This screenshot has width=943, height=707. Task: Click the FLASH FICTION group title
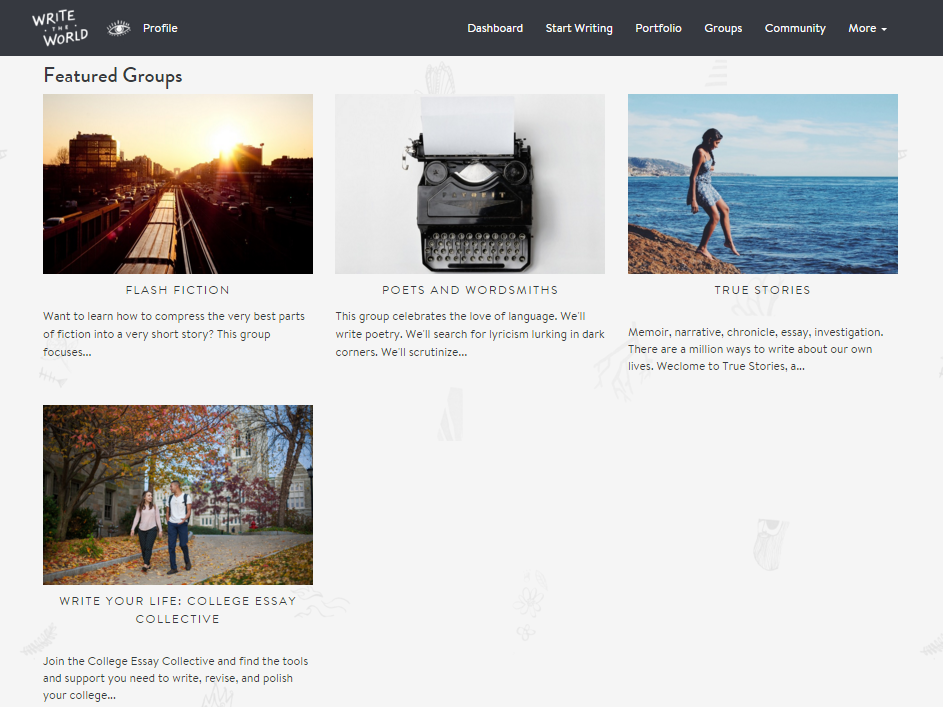pos(177,290)
